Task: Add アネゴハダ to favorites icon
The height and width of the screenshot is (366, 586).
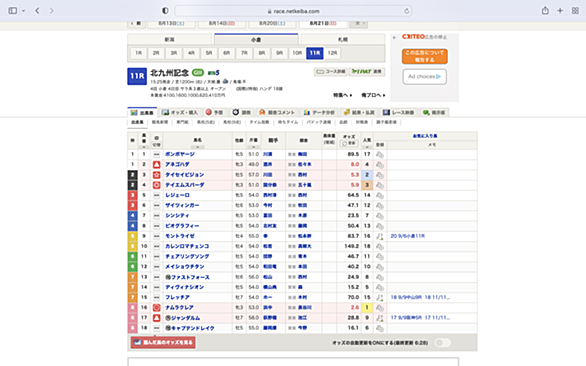Action: click(x=380, y=164)
